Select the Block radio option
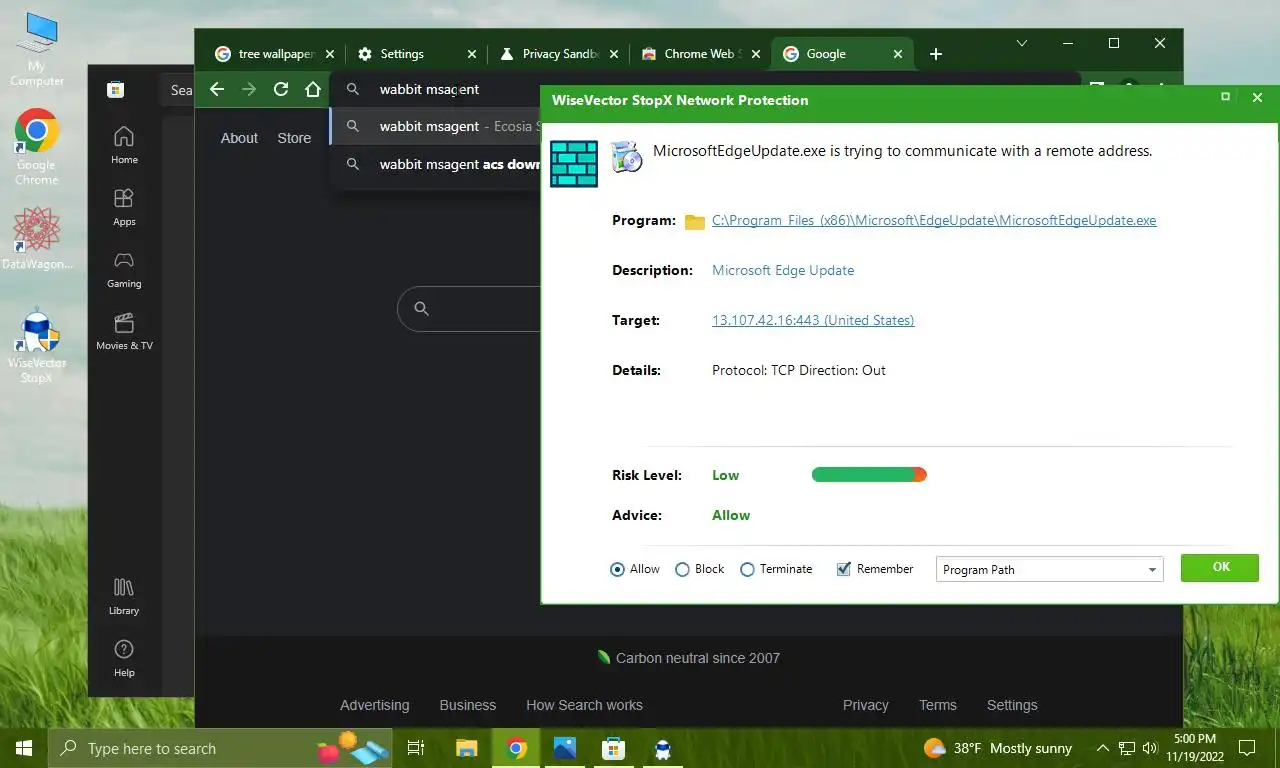Viewport: 1280px width, 768px height. tap(699, 569)
